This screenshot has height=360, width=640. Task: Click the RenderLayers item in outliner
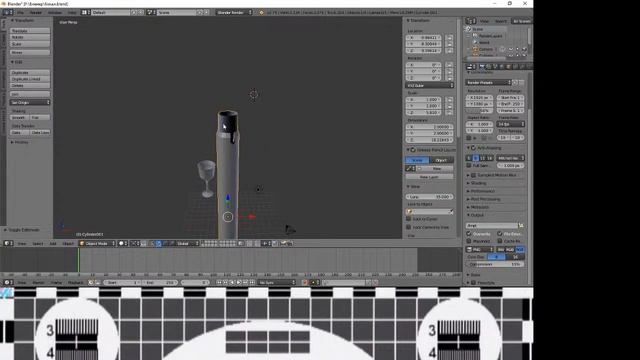click(x=490, y=36)
